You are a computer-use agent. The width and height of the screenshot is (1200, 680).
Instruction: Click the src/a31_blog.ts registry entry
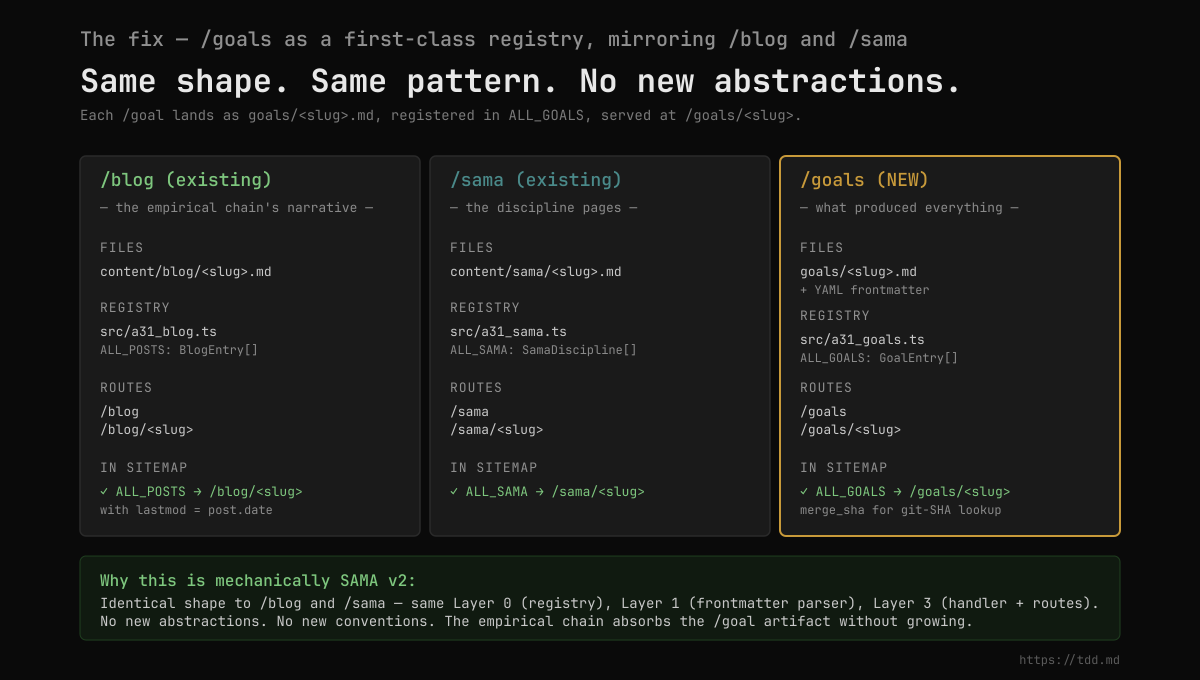(158, 332)
